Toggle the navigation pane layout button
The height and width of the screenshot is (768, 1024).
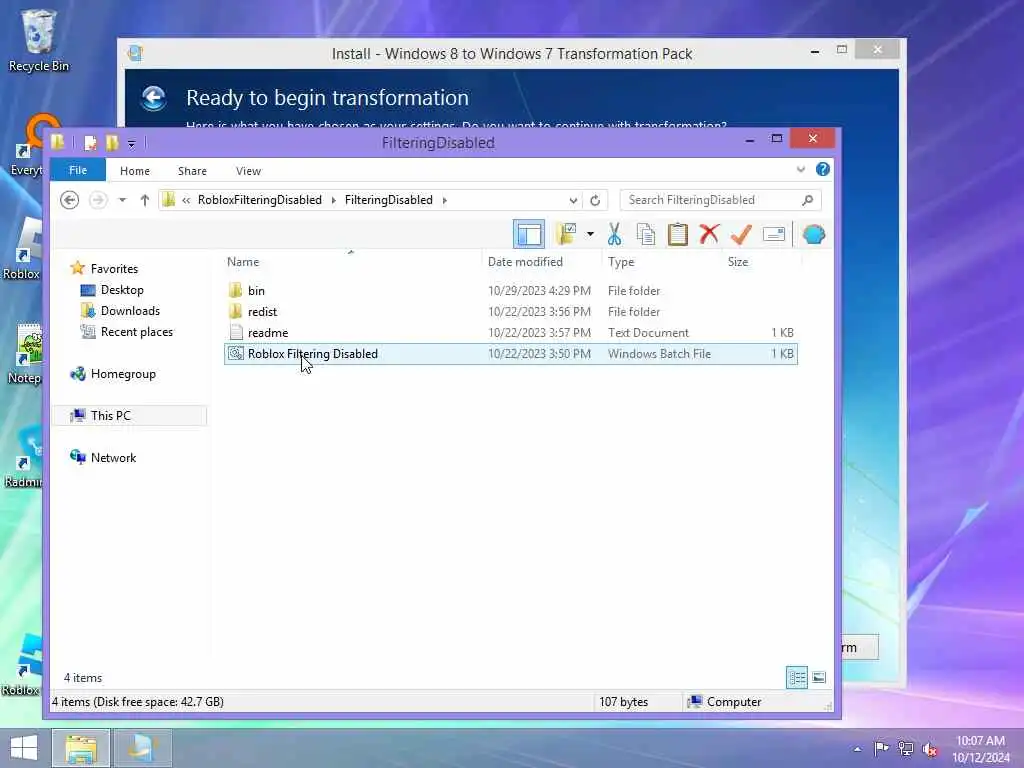(x=528, y=234)
